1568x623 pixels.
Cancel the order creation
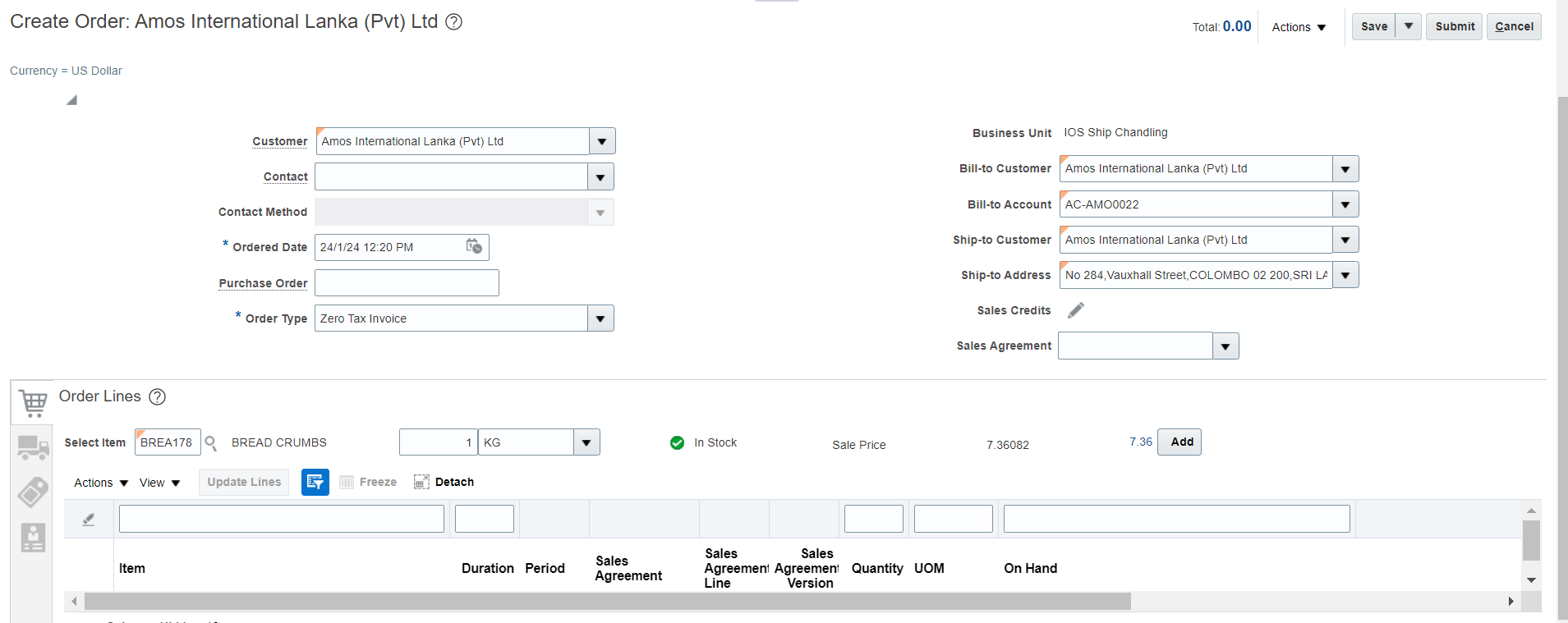pos(1514,26)
